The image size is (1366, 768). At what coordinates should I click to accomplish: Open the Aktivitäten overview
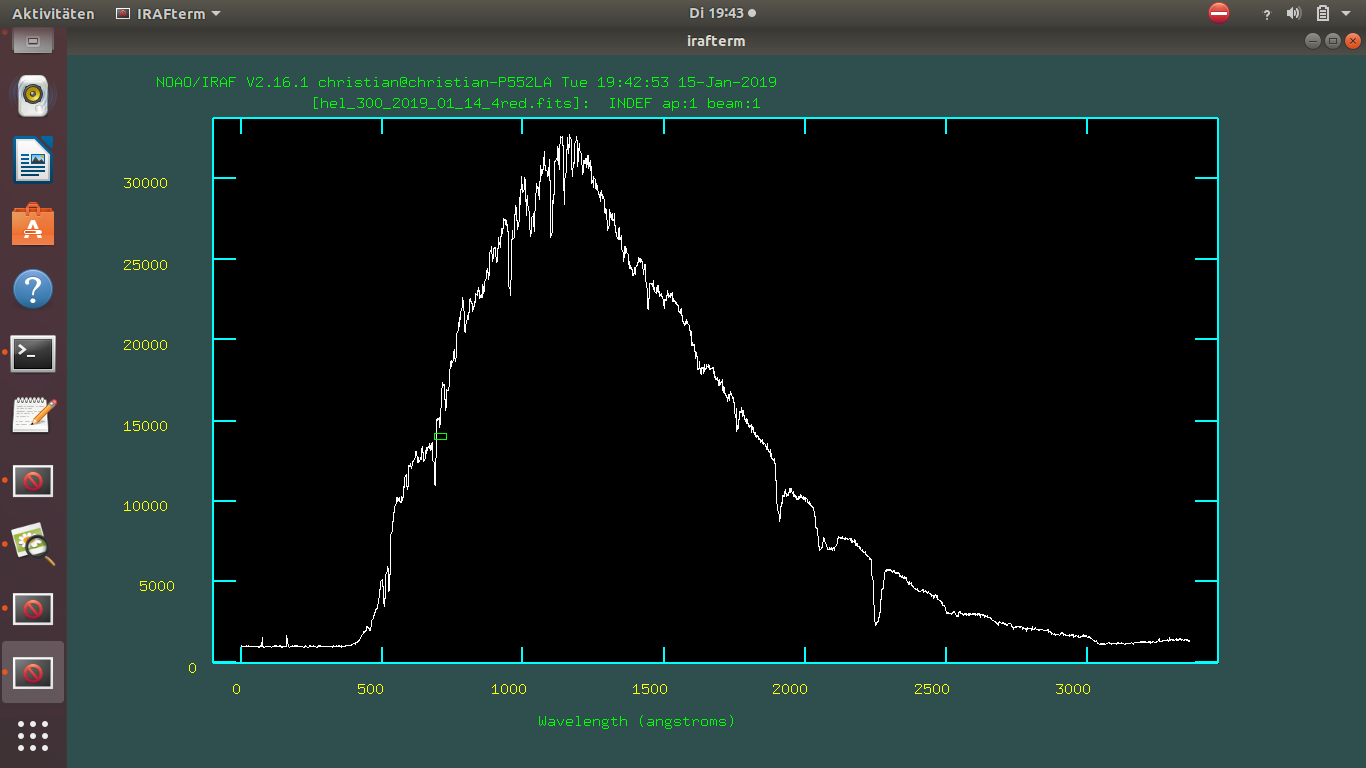pos(53,14)
